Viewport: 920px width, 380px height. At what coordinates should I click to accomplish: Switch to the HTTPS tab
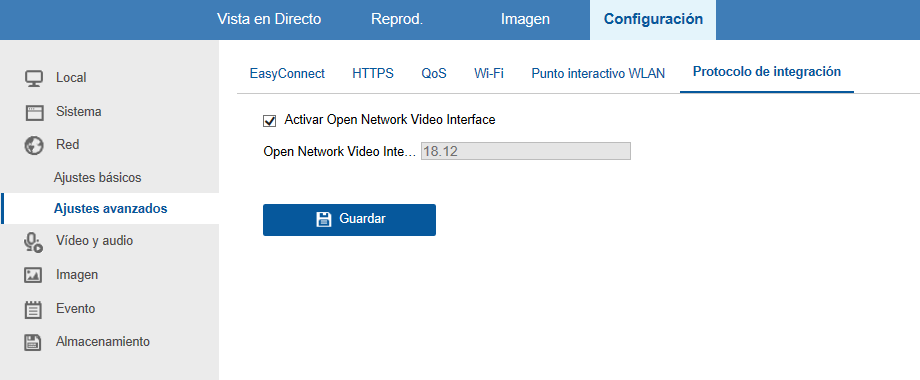pos(373,73)
